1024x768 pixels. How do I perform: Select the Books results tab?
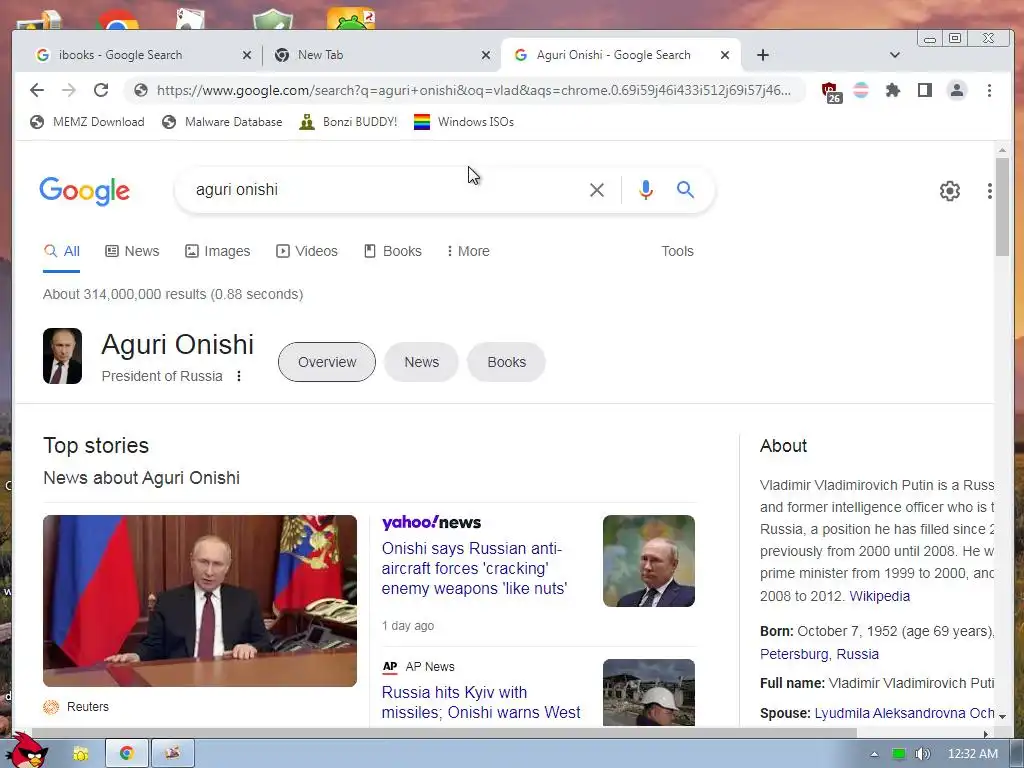392,251
